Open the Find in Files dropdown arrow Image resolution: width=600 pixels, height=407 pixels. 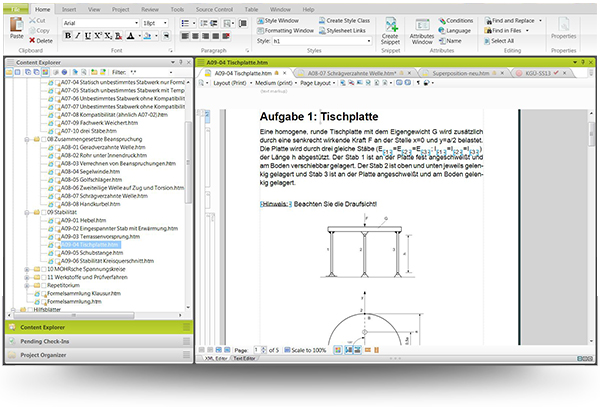(527, 31)
